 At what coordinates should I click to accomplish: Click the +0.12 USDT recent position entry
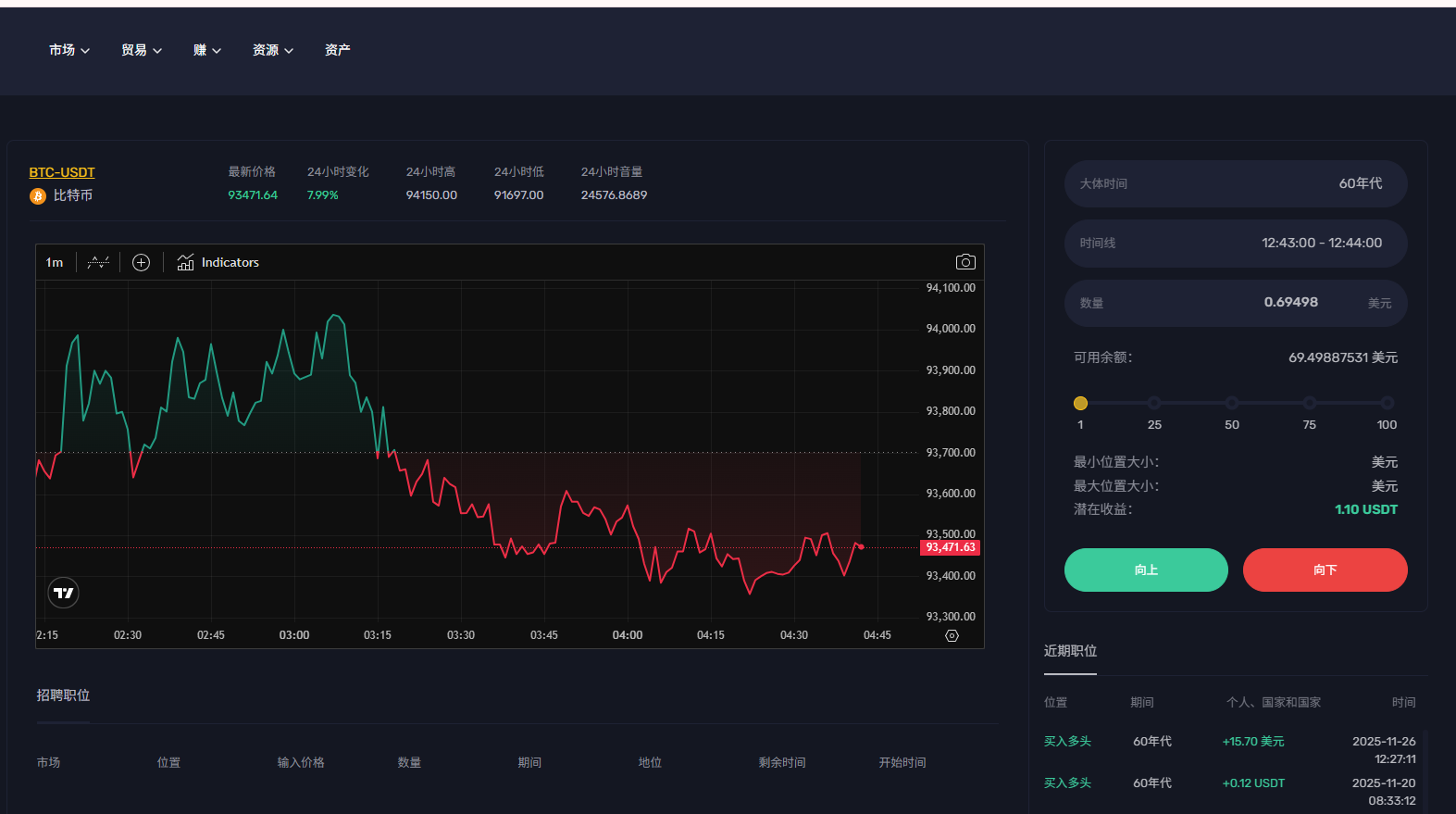tap(1253, 783)
